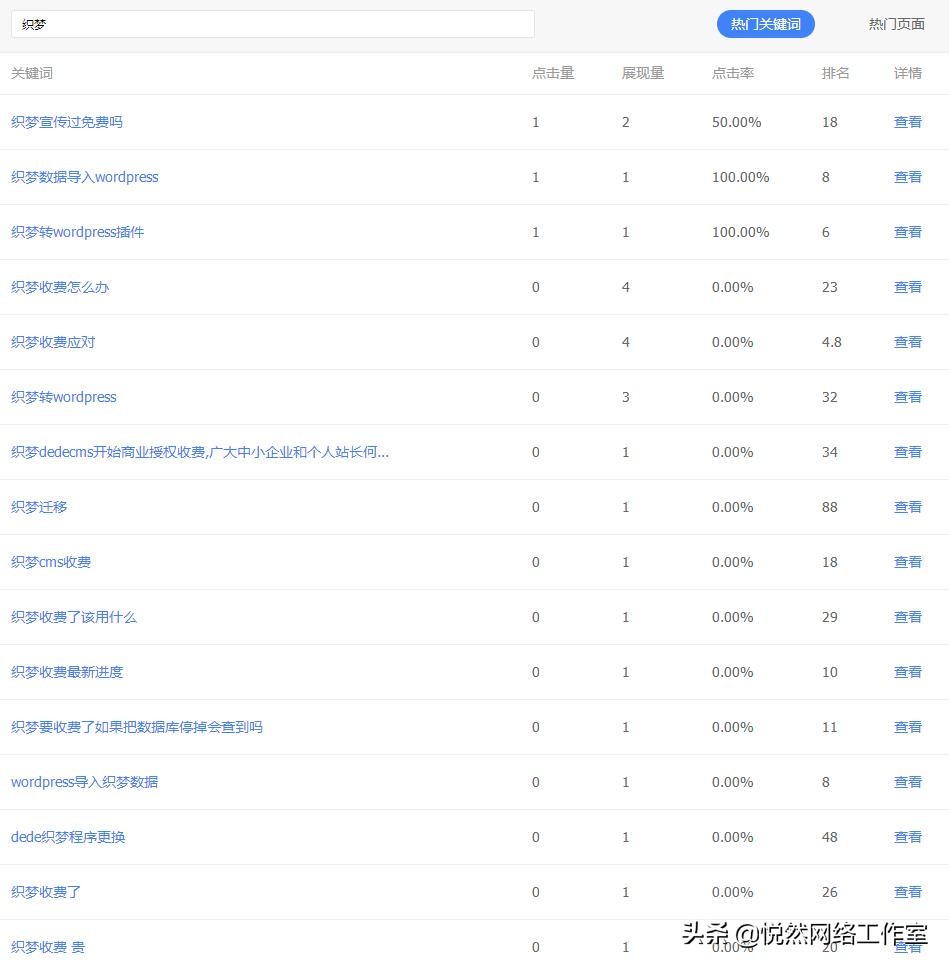View details for 织梦收费最新进度 row
The width and height of the screenshot is (949, 967).
[x=908, y=672]
